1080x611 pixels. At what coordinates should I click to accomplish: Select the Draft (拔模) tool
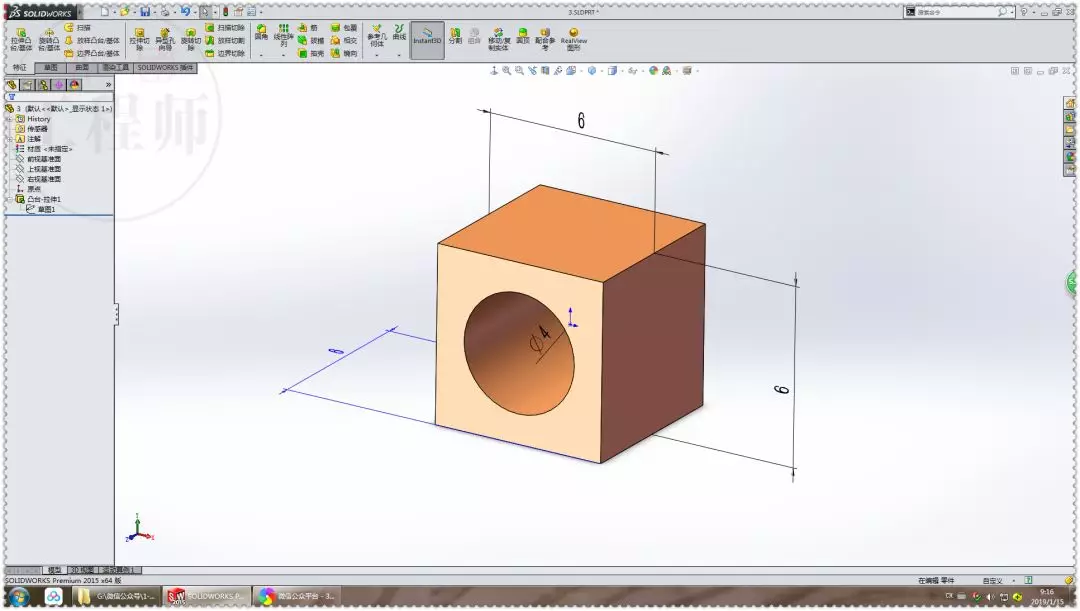point(311,41)
